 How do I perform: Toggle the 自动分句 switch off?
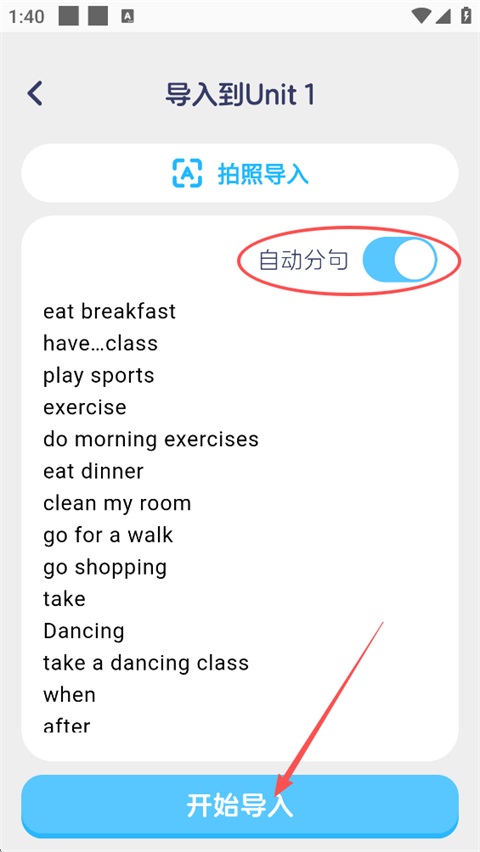(x=400, y=260)
